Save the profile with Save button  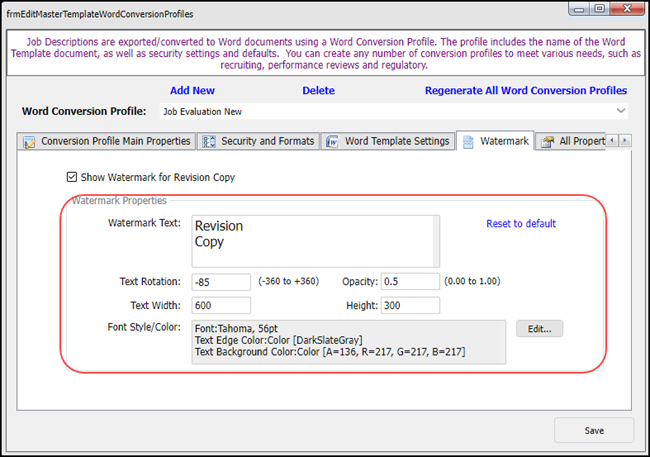594,430
